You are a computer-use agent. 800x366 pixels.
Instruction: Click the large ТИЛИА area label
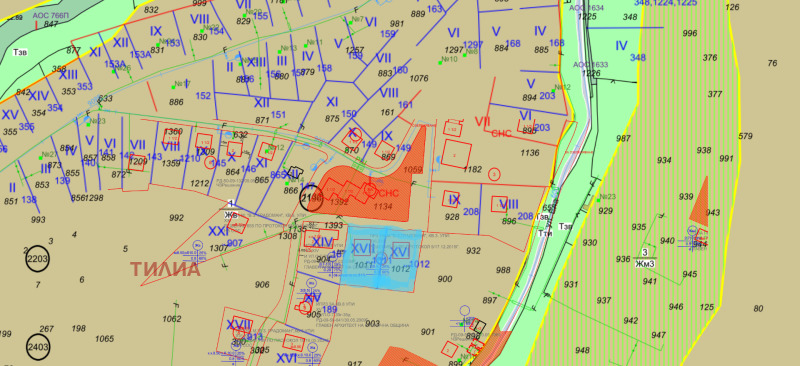165,269
